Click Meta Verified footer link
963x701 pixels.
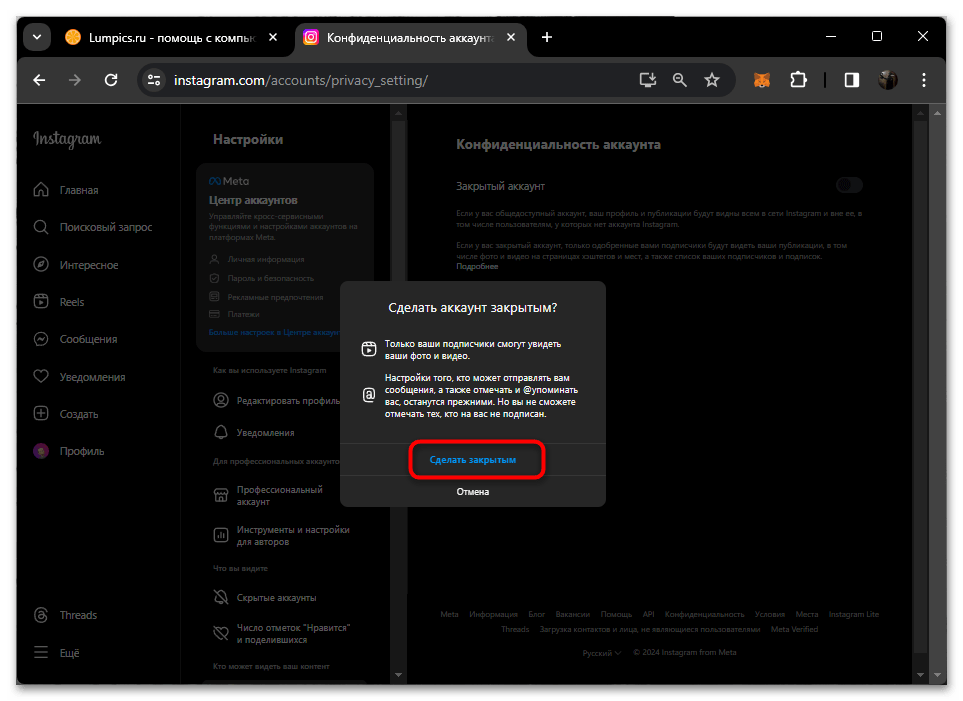(x=794, y=629)
